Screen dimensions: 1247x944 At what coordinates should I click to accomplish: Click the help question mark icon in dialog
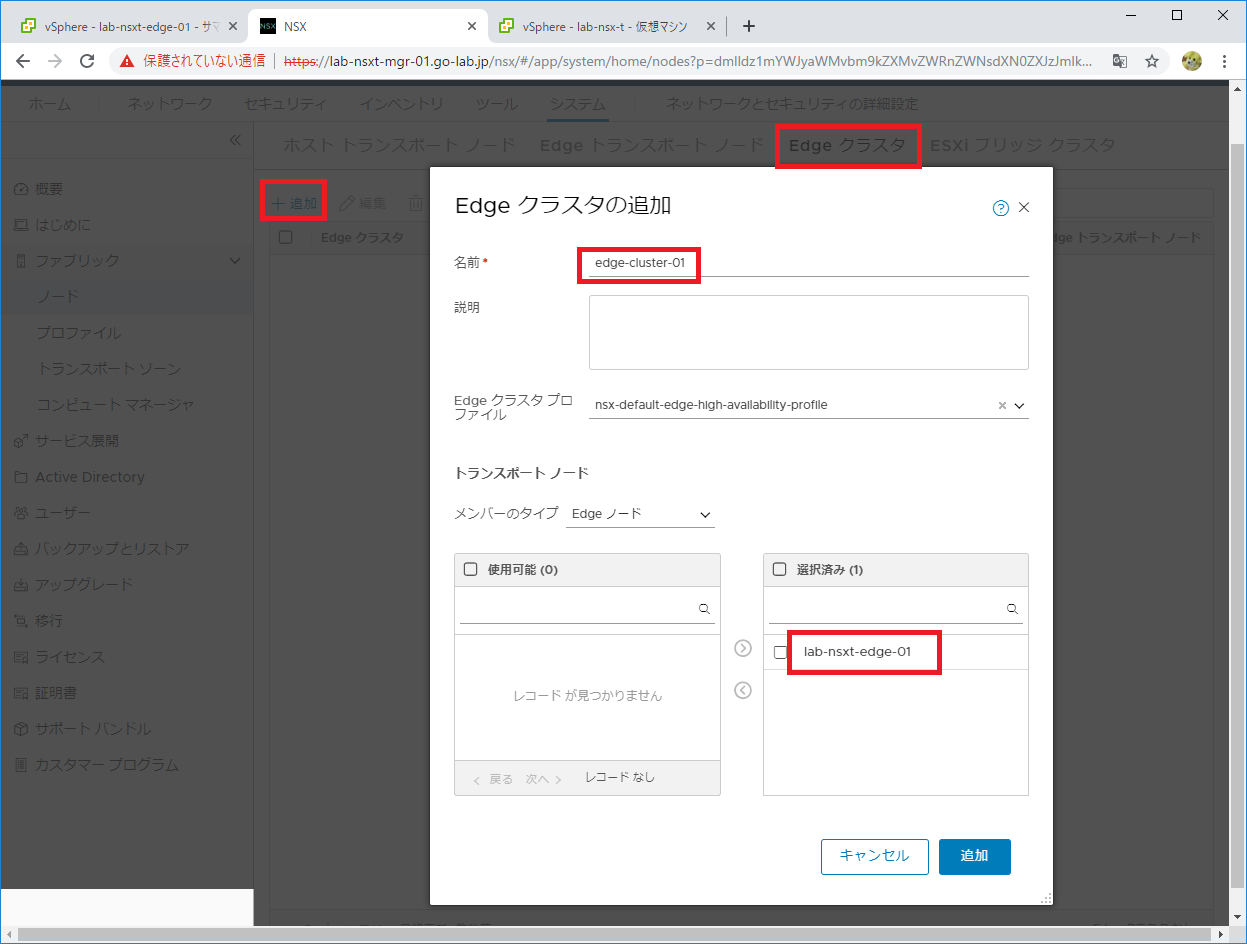(x=1000, y=208)
